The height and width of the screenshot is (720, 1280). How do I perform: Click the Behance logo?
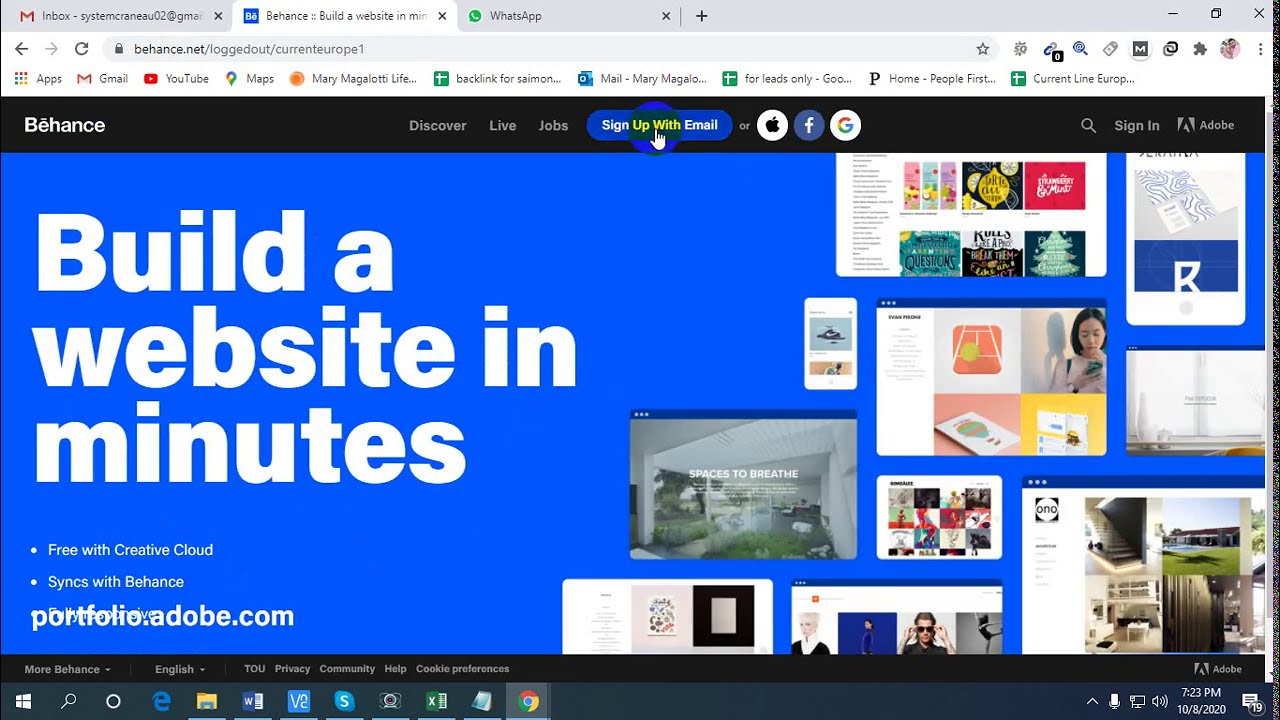point(65,125)
